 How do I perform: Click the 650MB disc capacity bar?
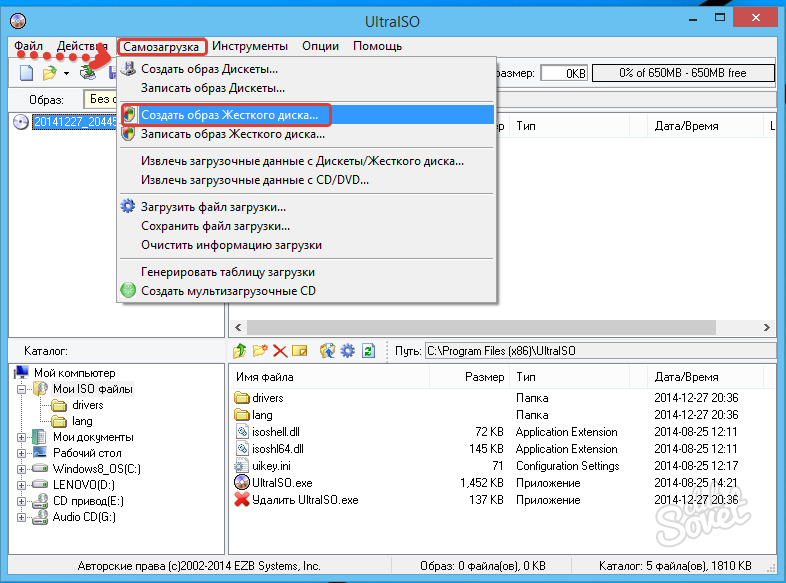tap(683, 73)
